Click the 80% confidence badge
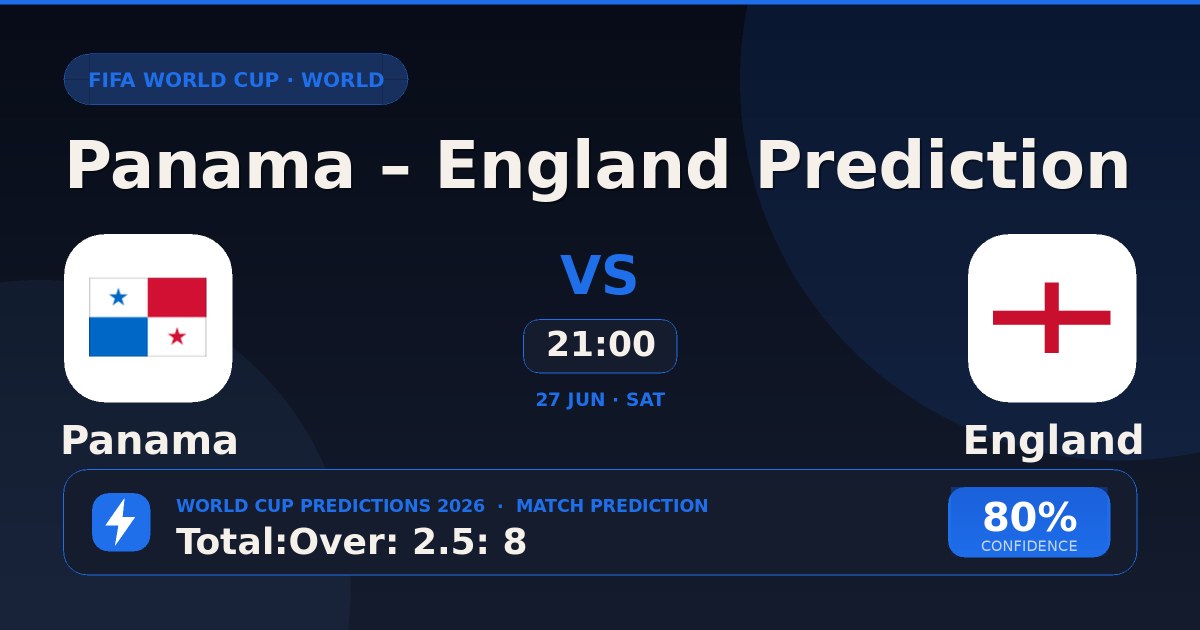The image size is (1200, 630). 1029,522
